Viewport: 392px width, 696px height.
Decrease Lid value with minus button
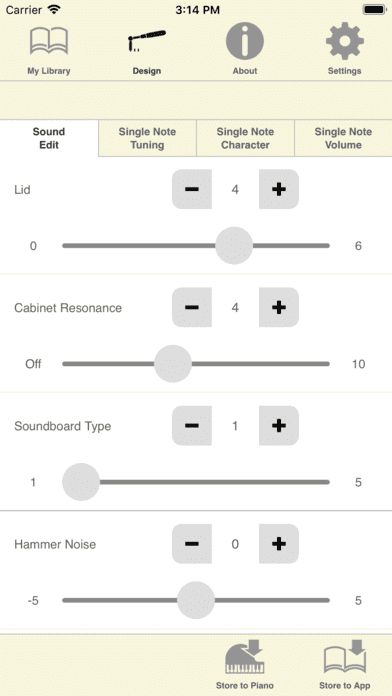192,189
